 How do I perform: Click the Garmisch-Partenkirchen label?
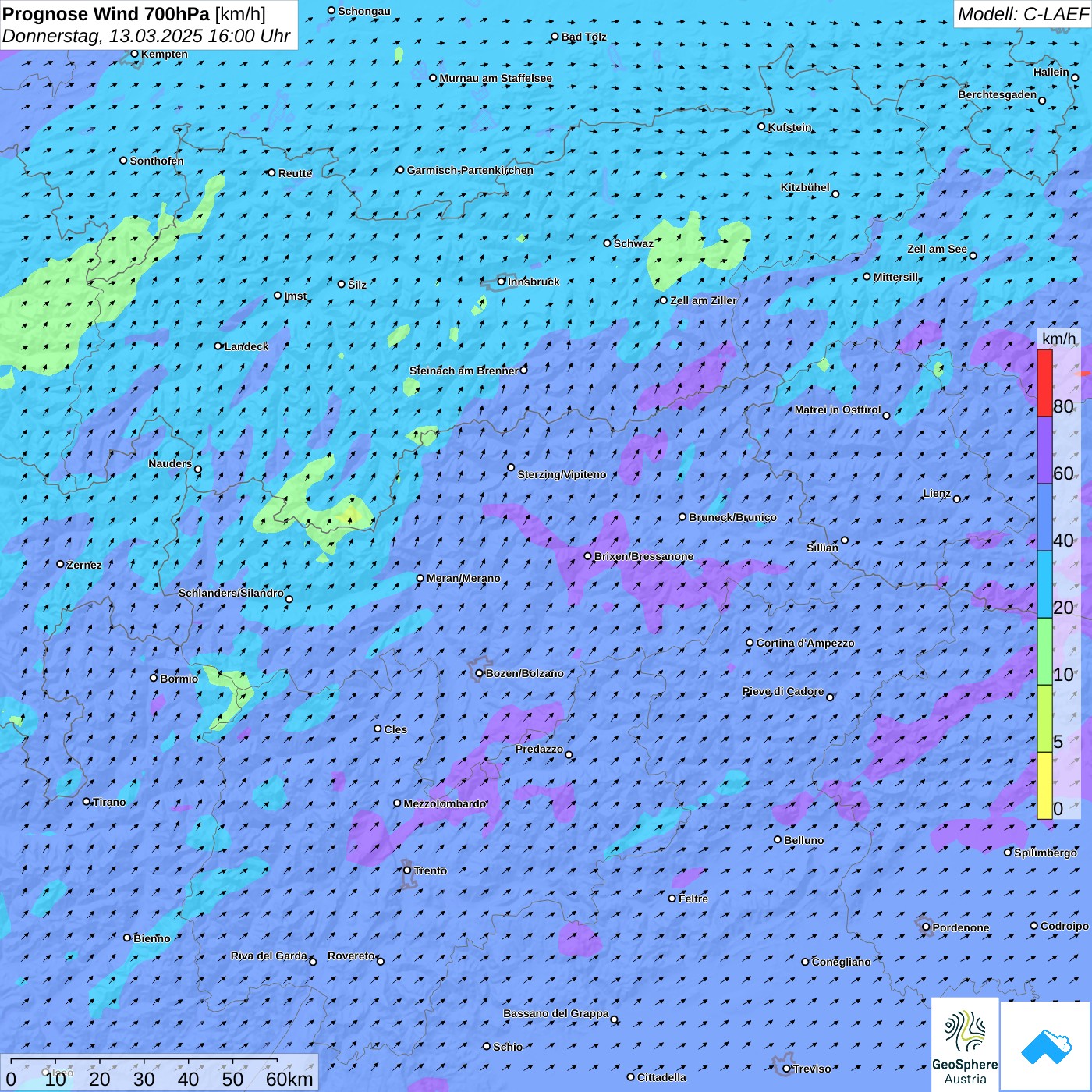point(470,170)
